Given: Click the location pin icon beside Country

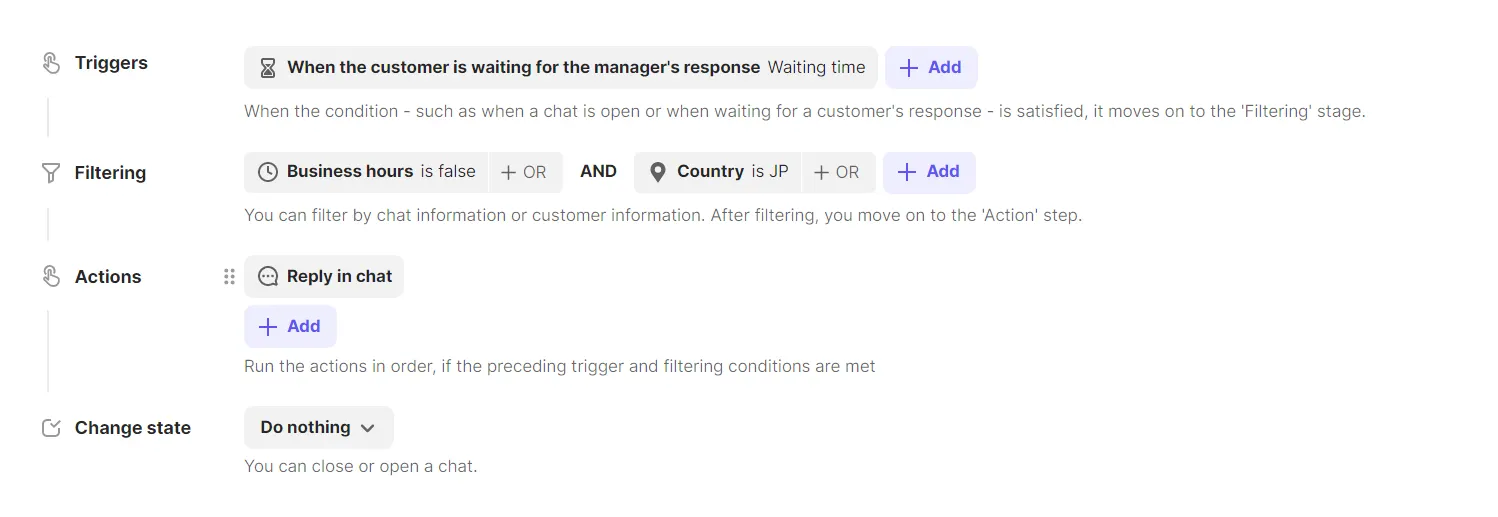Looking at the screenshot, I should (x=658, y=172).
